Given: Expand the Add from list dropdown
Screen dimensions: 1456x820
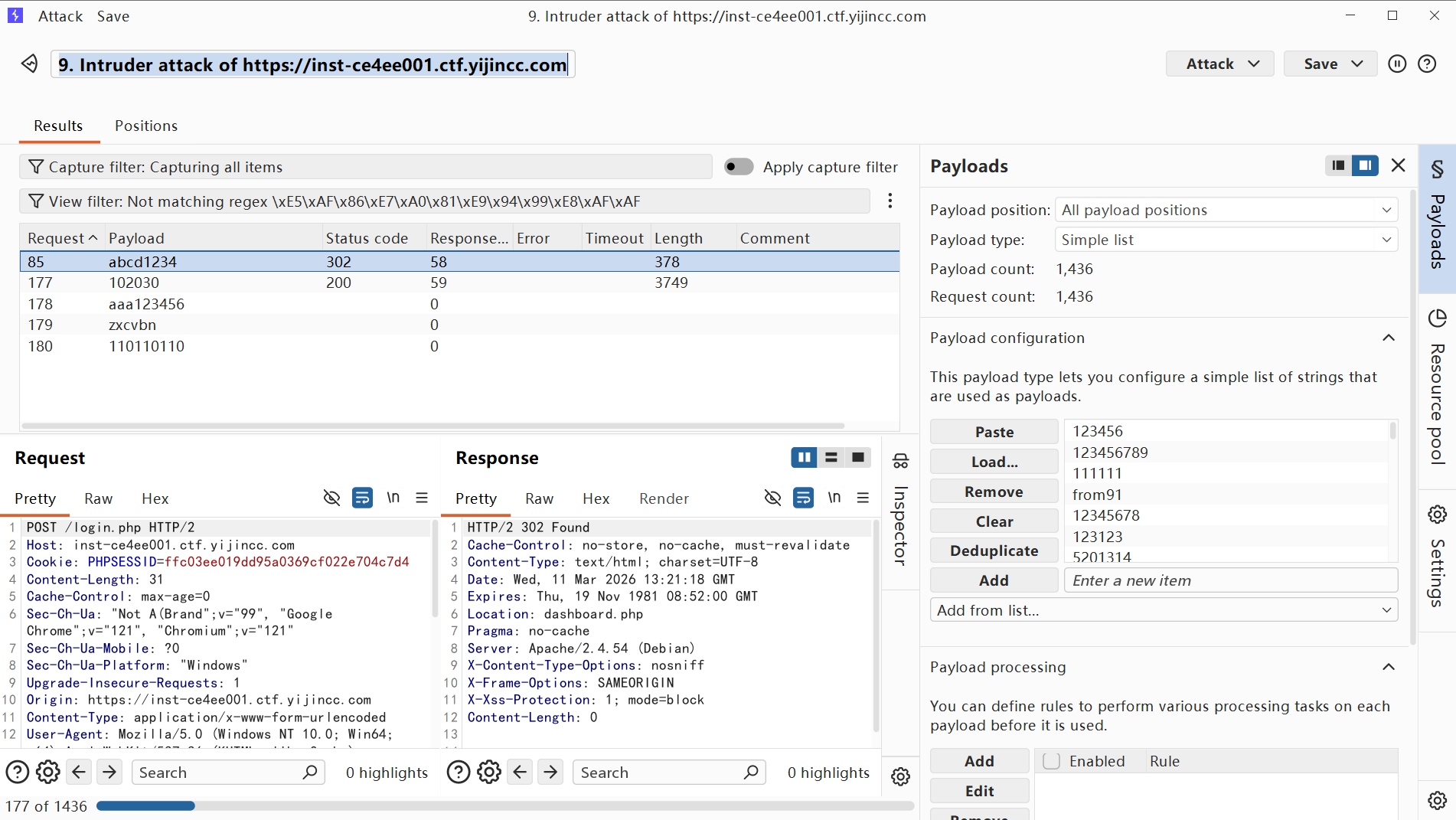Looking at the screenshot, I should (1164, 610).
